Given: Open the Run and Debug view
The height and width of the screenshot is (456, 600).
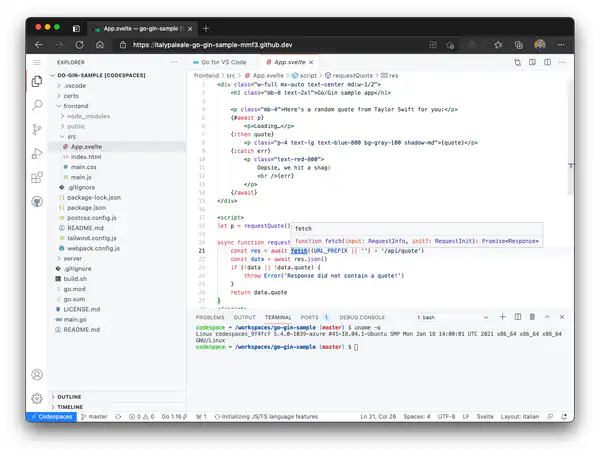Looking at the screenshot, I should (37, 153).
